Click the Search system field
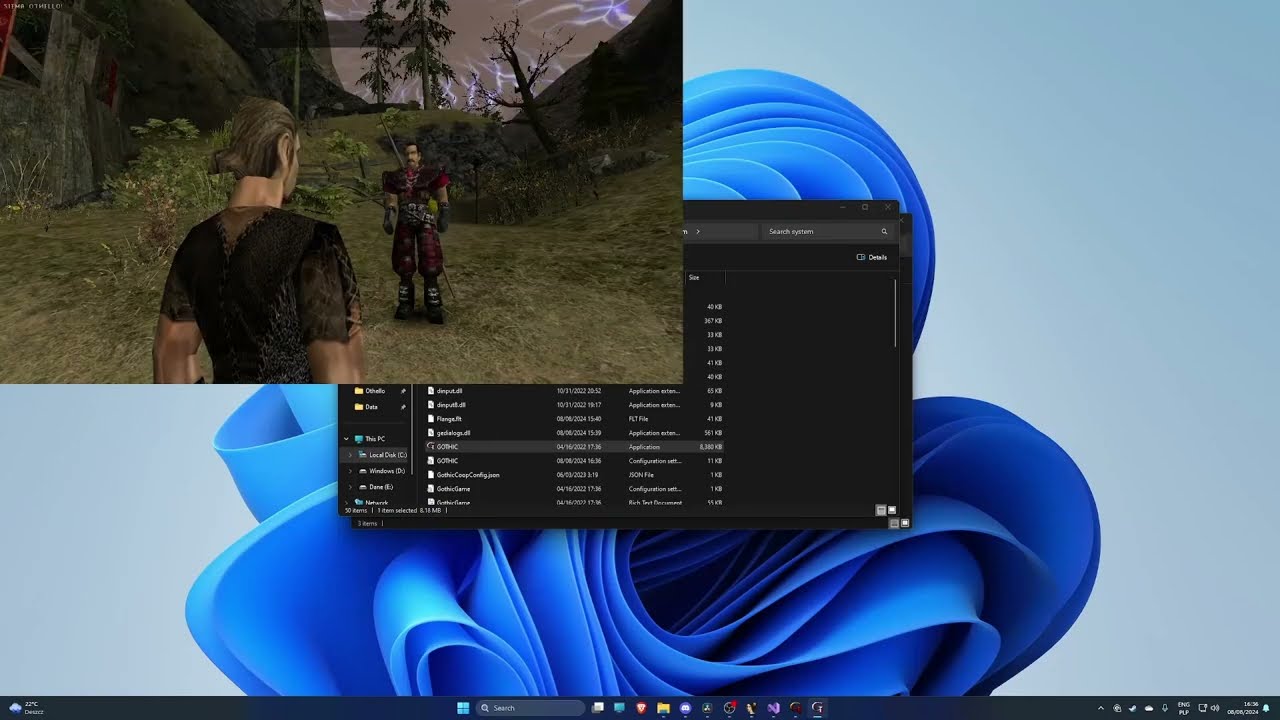 tap(827, 231)
